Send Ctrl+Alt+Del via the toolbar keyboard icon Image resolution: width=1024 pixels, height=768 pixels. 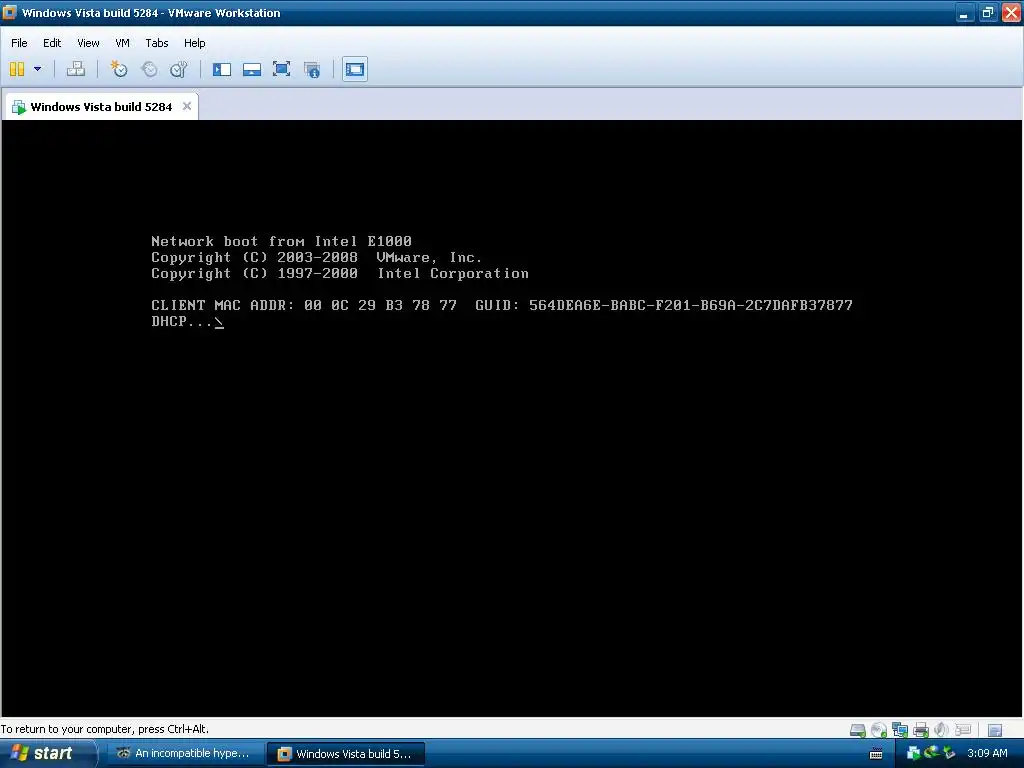click(76, 69)
